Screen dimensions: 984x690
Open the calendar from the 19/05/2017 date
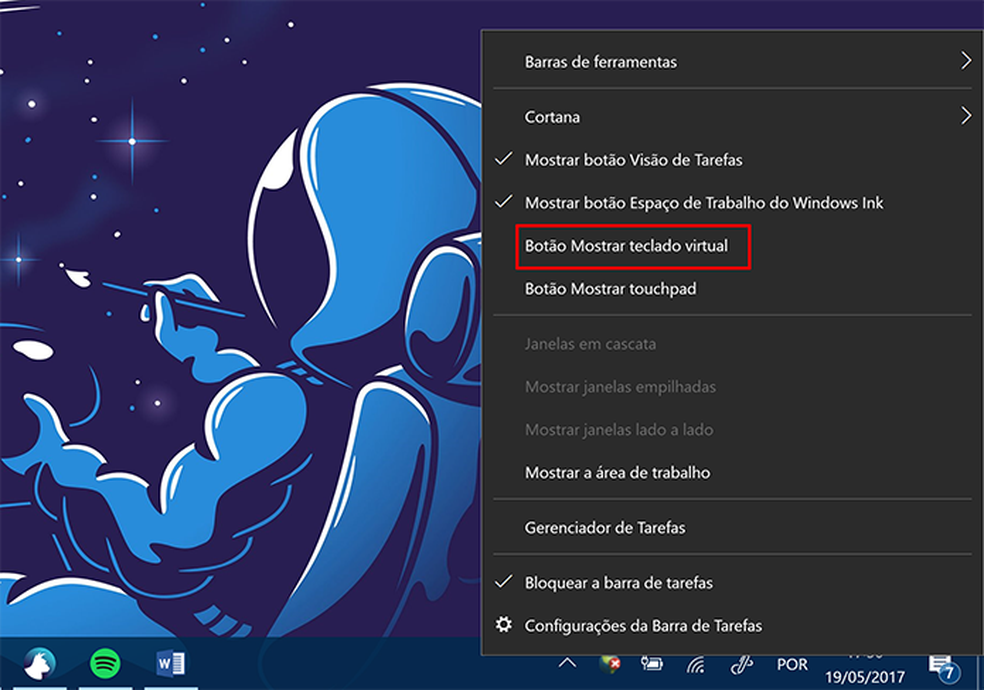[865, 676]
